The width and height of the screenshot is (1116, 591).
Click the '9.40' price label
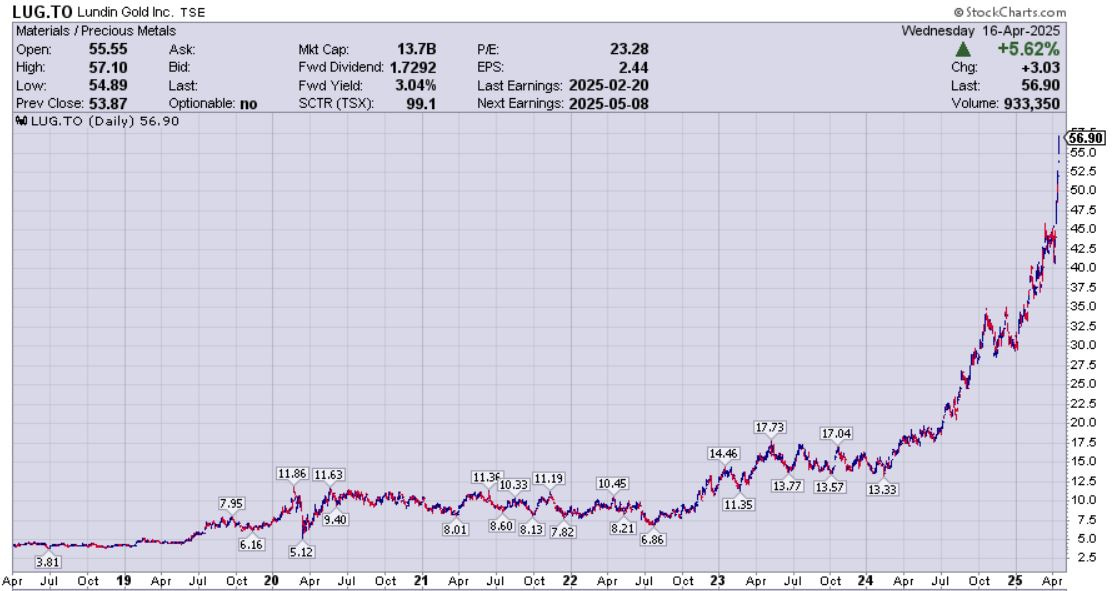(335, 520)
